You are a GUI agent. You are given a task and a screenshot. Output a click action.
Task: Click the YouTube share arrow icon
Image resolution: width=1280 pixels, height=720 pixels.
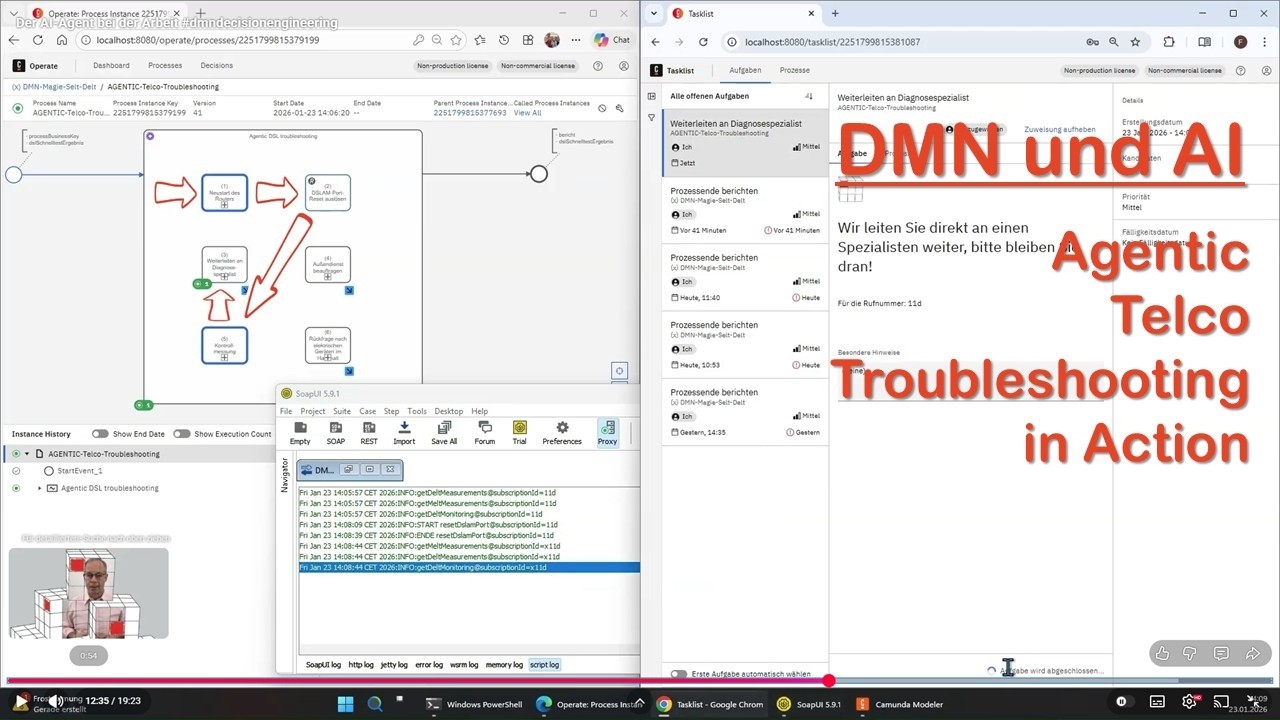(1253, 654)
